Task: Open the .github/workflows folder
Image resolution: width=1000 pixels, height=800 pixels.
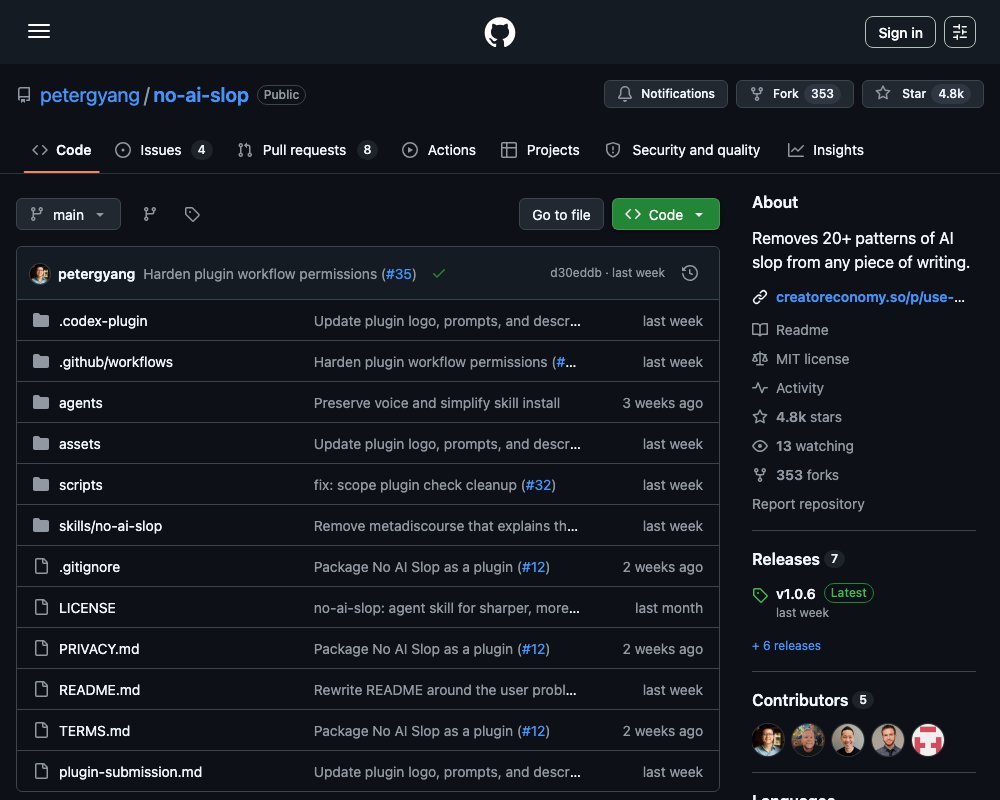Action: [115, 362]
